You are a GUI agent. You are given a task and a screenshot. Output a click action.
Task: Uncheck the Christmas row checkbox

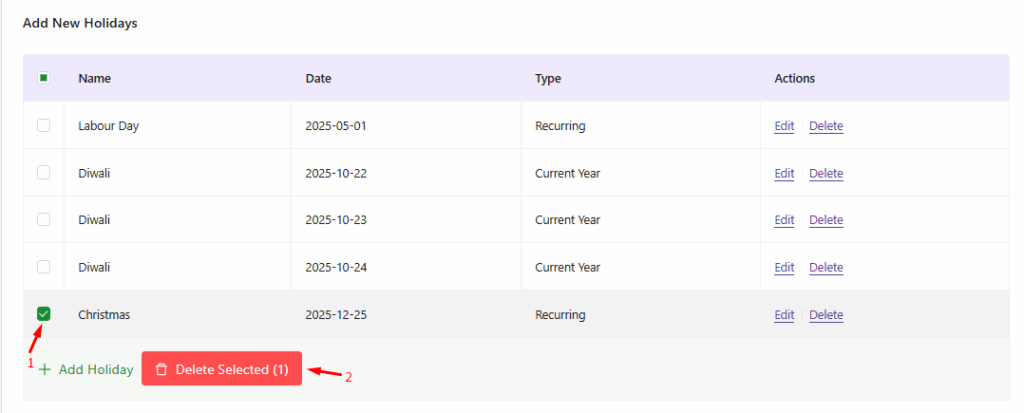pyautogui.click(x=43, y=314)
